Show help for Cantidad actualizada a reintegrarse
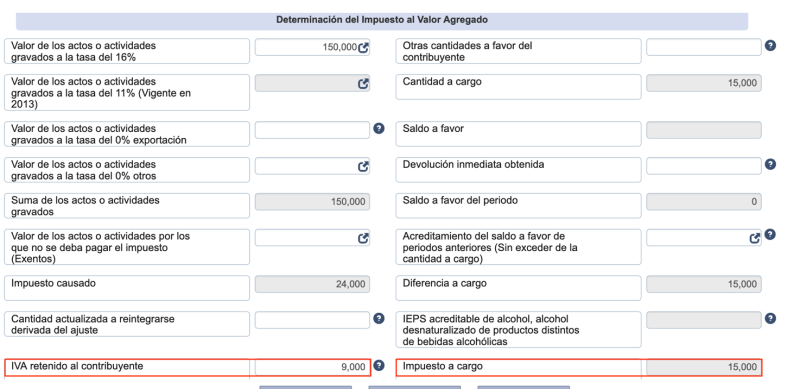Viewport: 800px width, 389px height. [379, 319]
